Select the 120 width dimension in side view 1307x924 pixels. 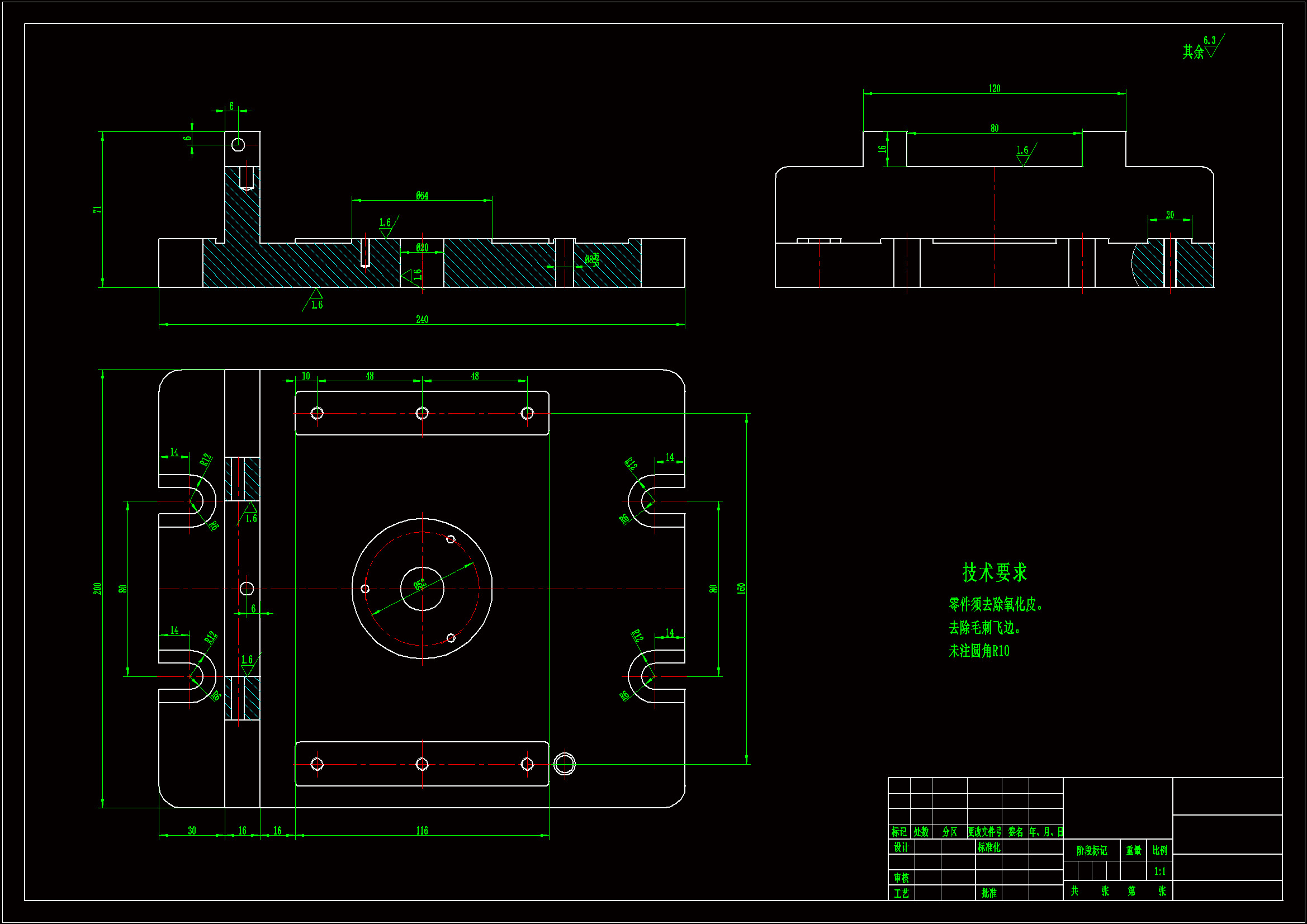point(995,88)
